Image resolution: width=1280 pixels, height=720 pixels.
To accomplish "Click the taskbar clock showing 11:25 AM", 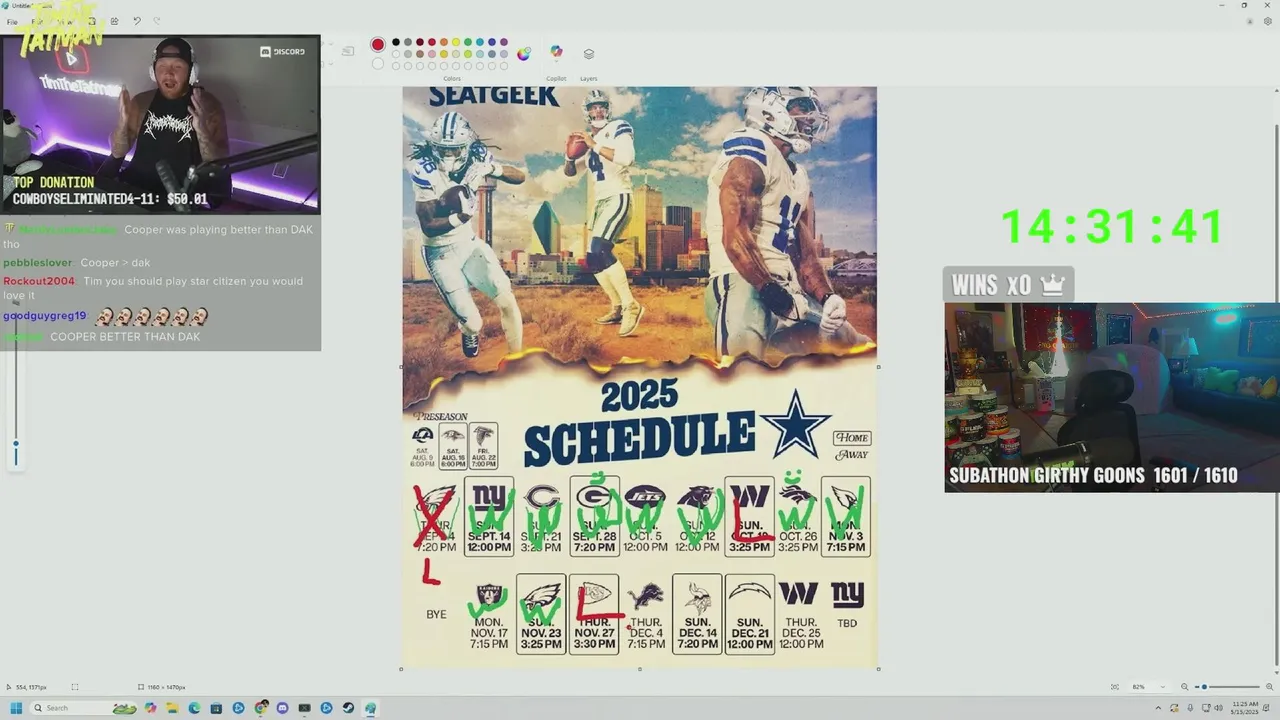I will tap(1244, 708).
